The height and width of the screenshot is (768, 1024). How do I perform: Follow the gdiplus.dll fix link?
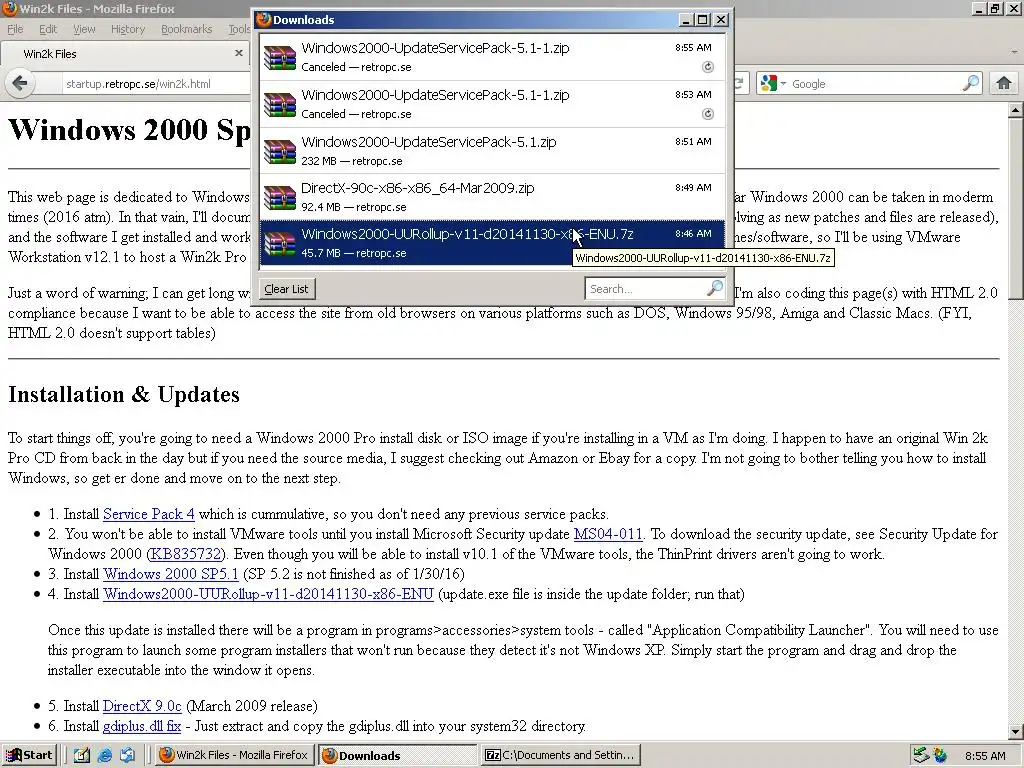coord(142,726)
